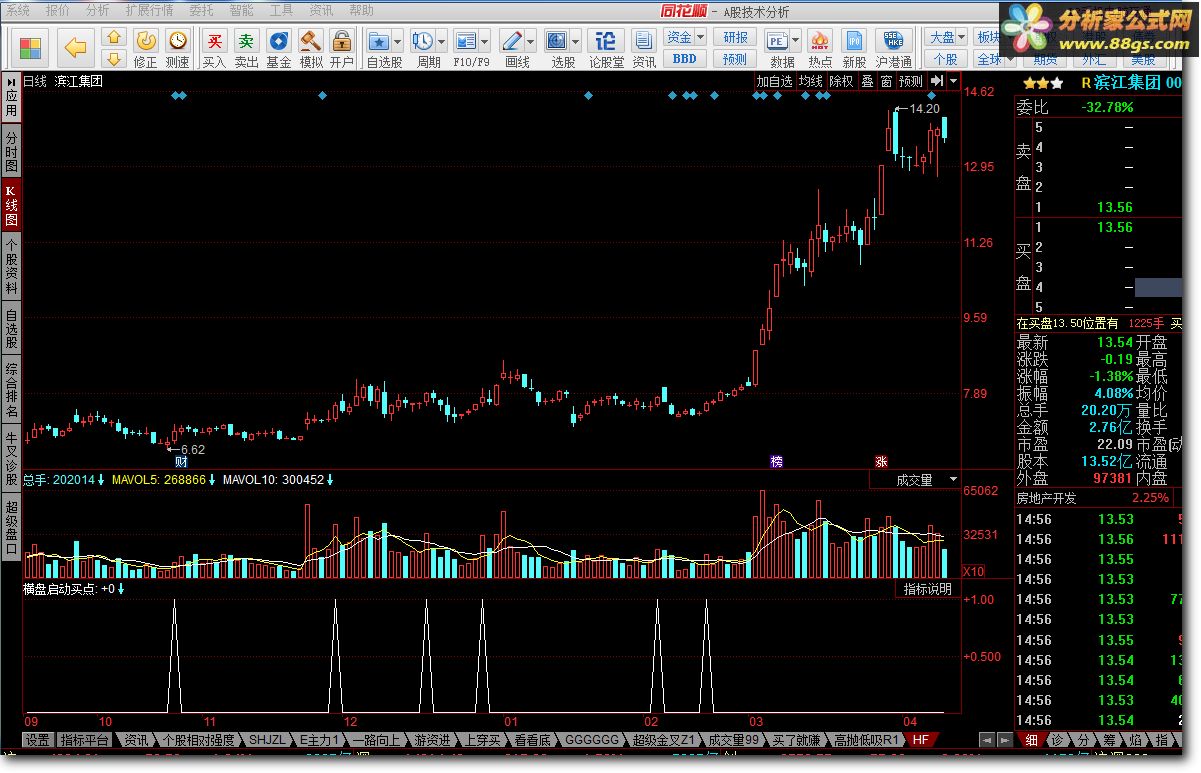Toggle 除权 ex-rights adjustment
1201x773 pixels.
(x=842, y=81)
